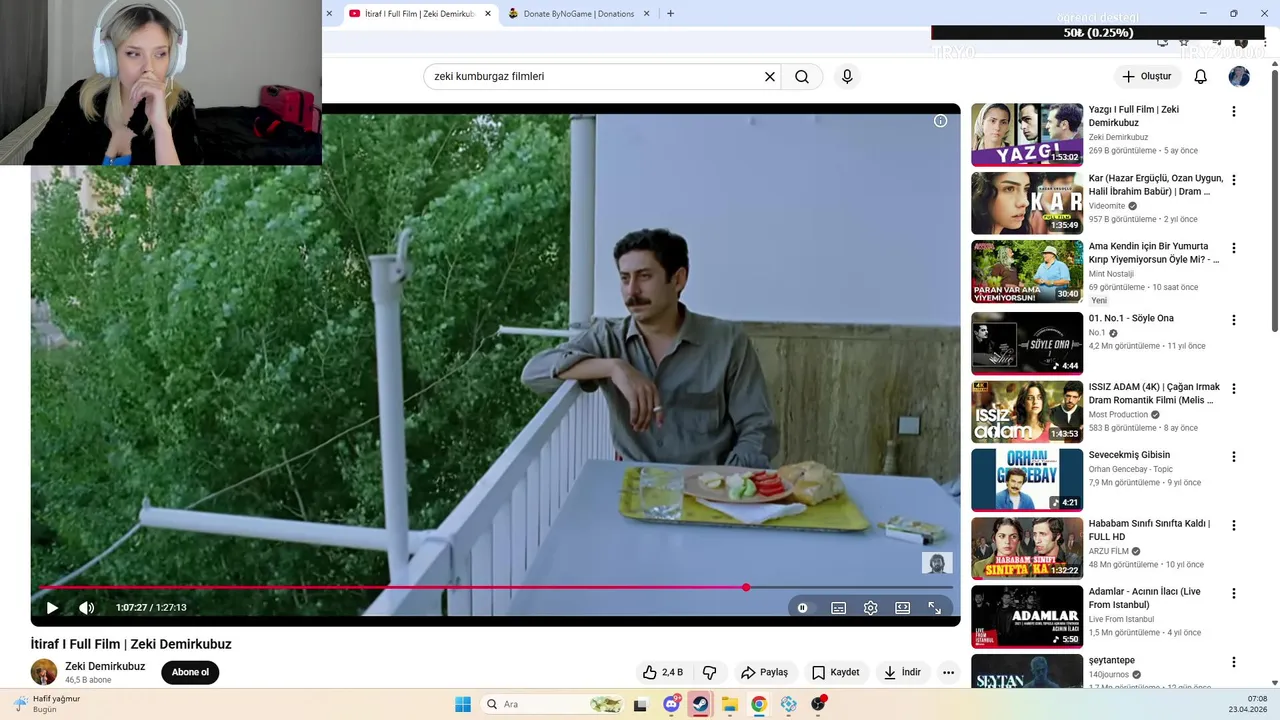Click the taskbar Ara search box

coord(551,704)
